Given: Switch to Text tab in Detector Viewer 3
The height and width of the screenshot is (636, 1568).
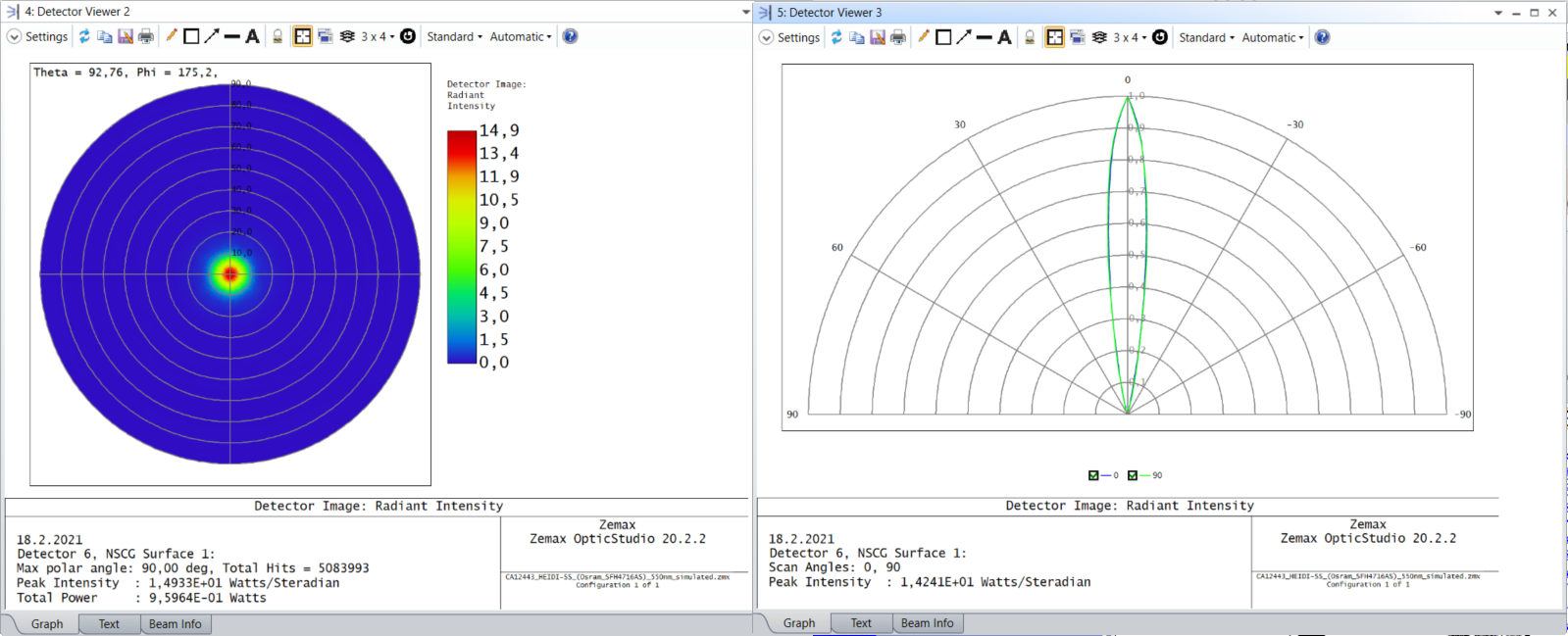Looking at the screenshot, I should click(x=861, y=622).
